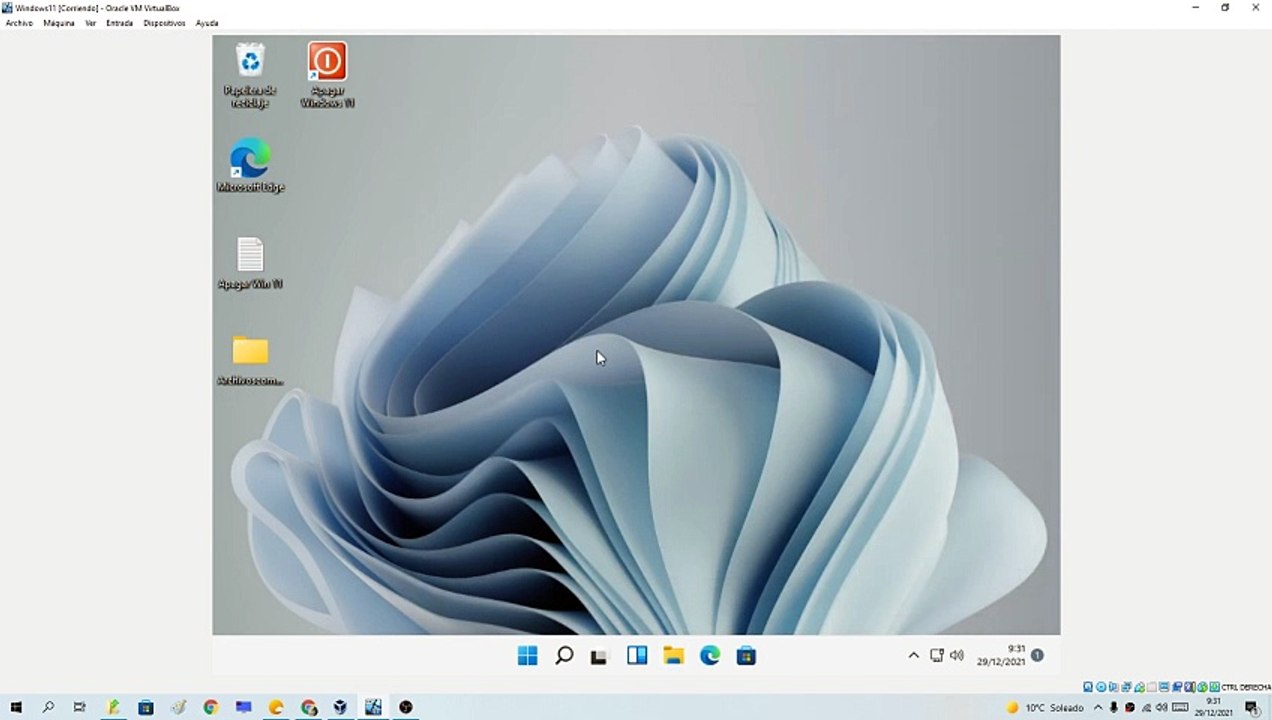Open the Ayuda menu

[x=207, y=23]
